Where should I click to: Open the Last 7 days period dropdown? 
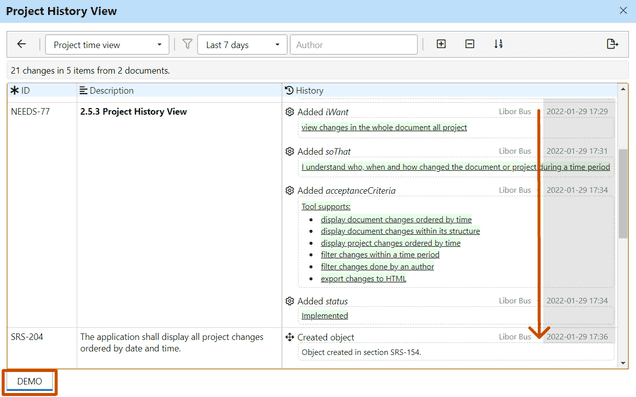242,45
